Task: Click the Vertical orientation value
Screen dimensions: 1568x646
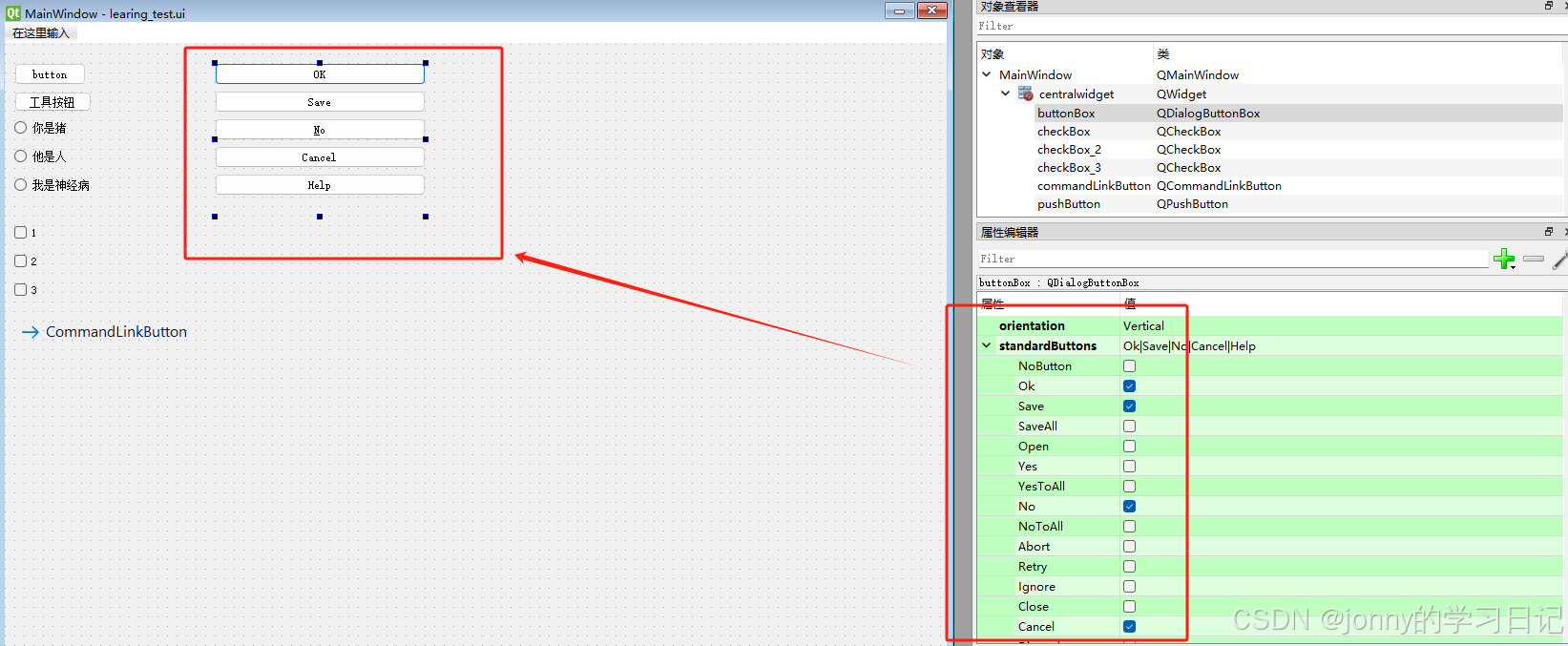Action: (1143, 325)
